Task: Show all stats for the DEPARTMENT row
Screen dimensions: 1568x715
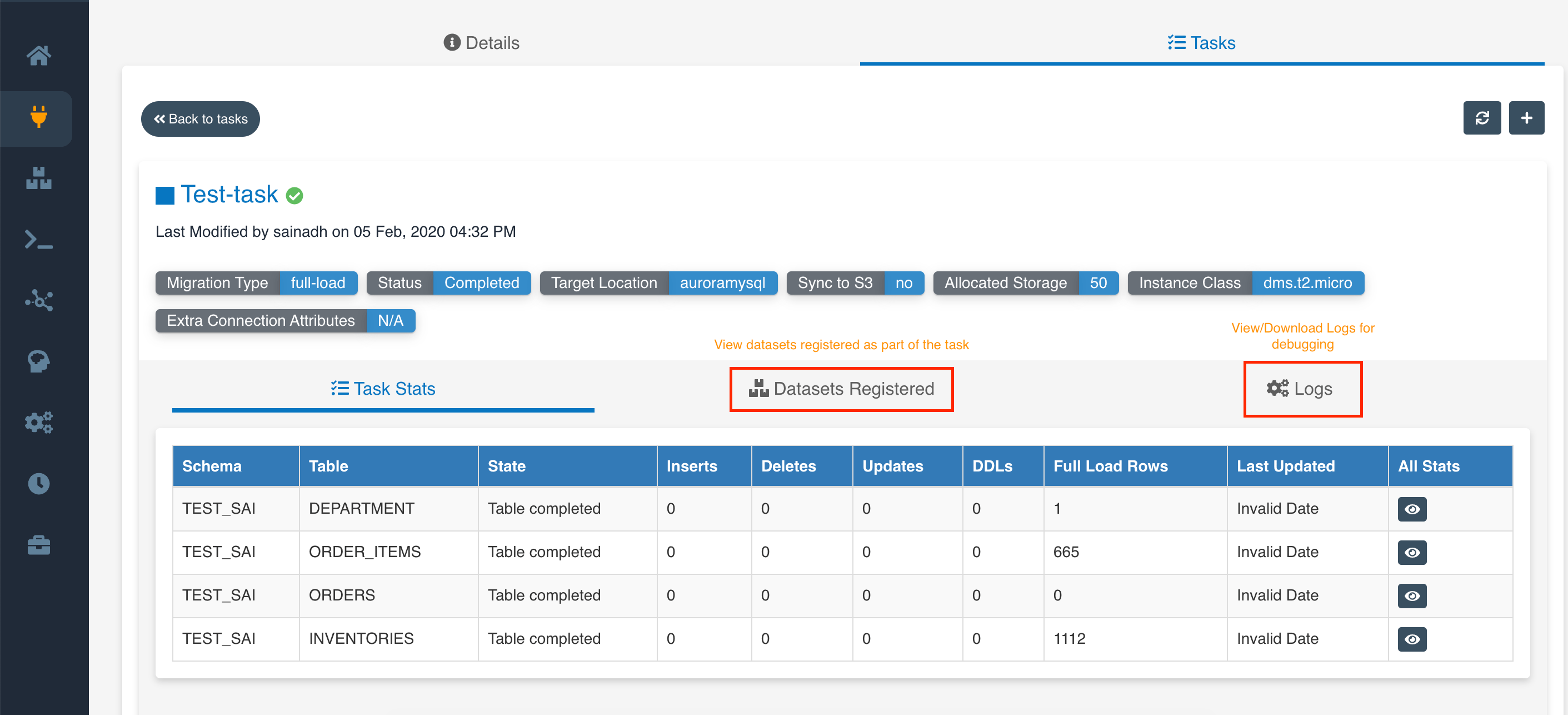Action: click(1412, 509)
